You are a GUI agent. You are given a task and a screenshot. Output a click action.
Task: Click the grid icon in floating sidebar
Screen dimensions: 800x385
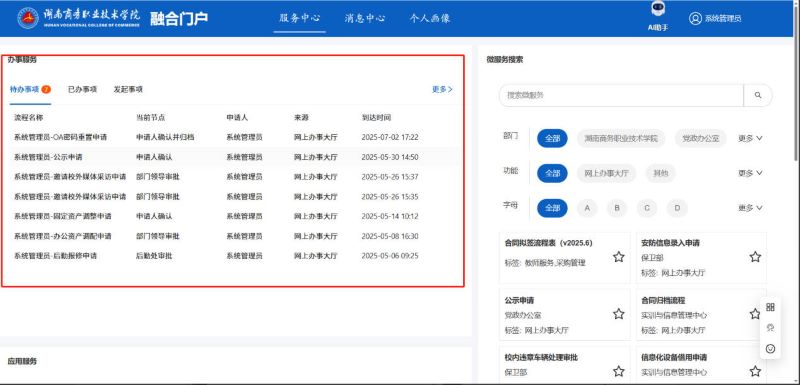pos(770,307)
